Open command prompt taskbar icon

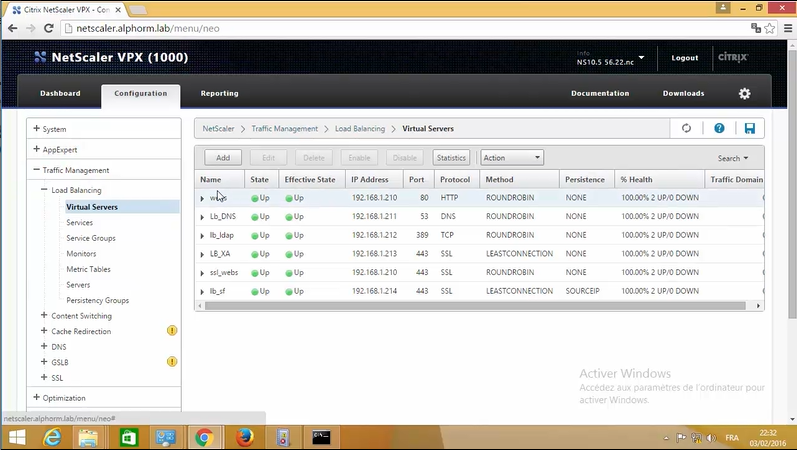click(x=321, y=437)
